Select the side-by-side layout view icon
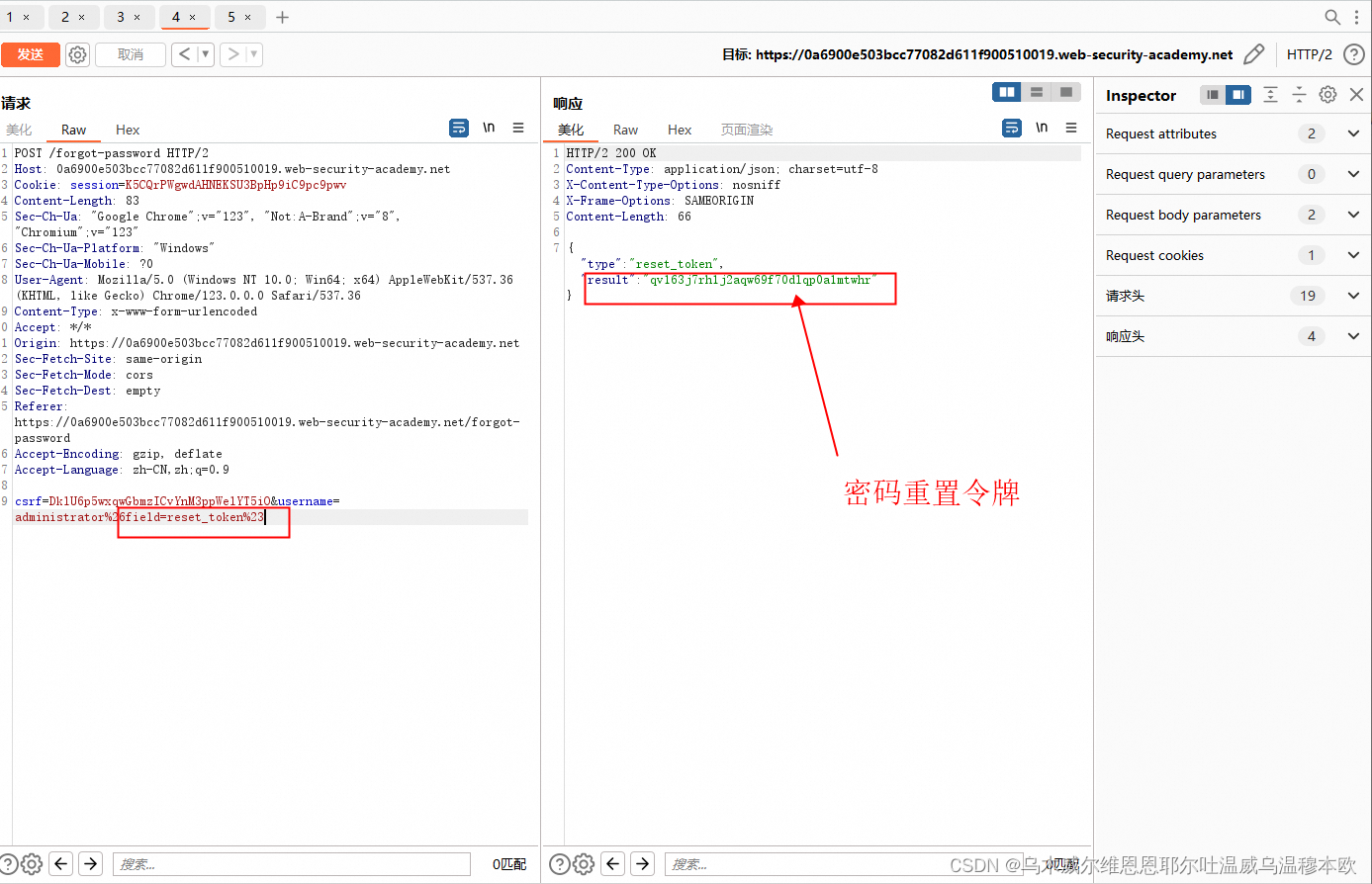1372x884 pixels. [x=1007, y=92]
